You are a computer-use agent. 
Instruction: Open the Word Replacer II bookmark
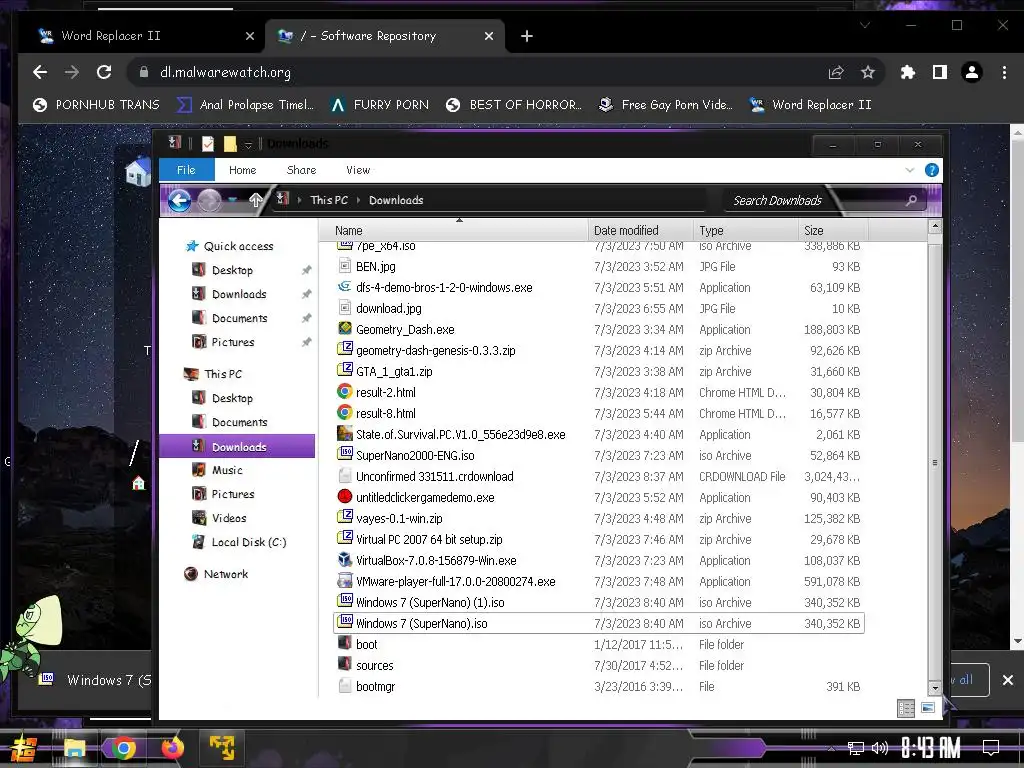pos(810,104)
